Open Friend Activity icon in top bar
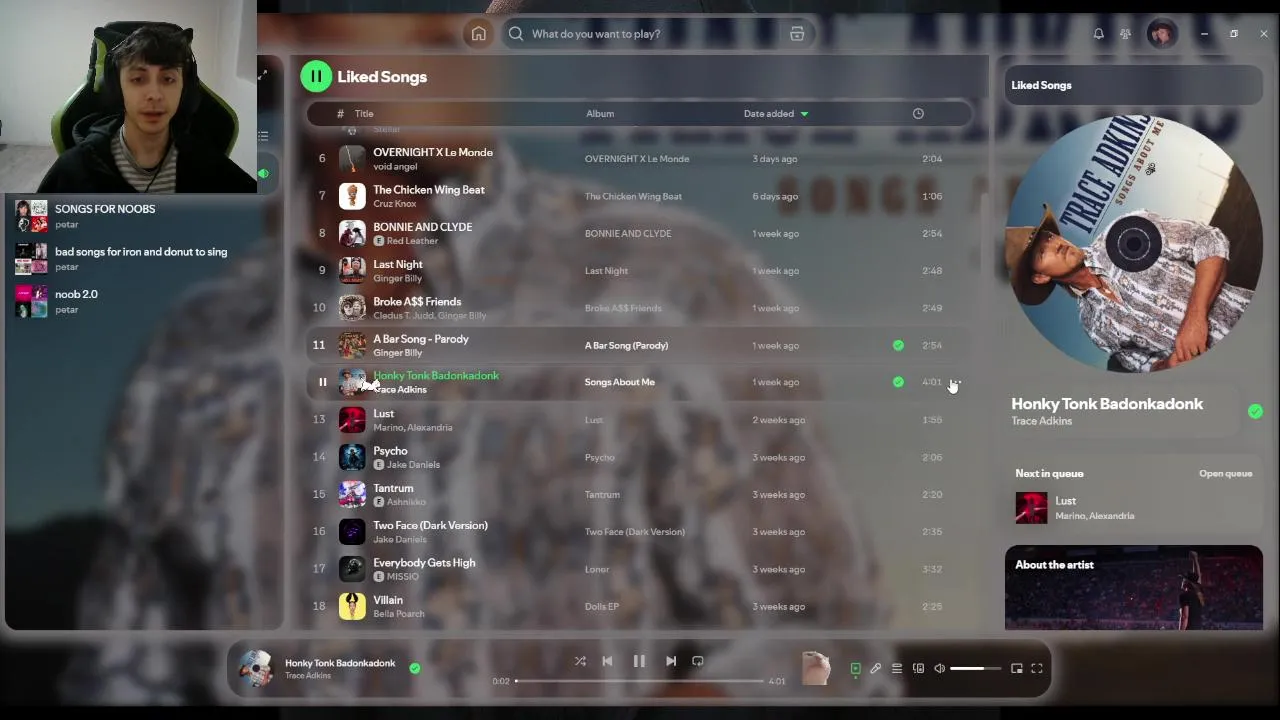Screen dimensions: 1280x720 click(x=1125, y=34)
